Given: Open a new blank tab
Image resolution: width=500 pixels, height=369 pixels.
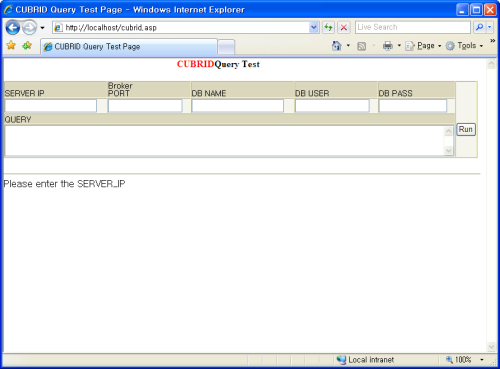Looking at the screenshot, I should 226,47.
